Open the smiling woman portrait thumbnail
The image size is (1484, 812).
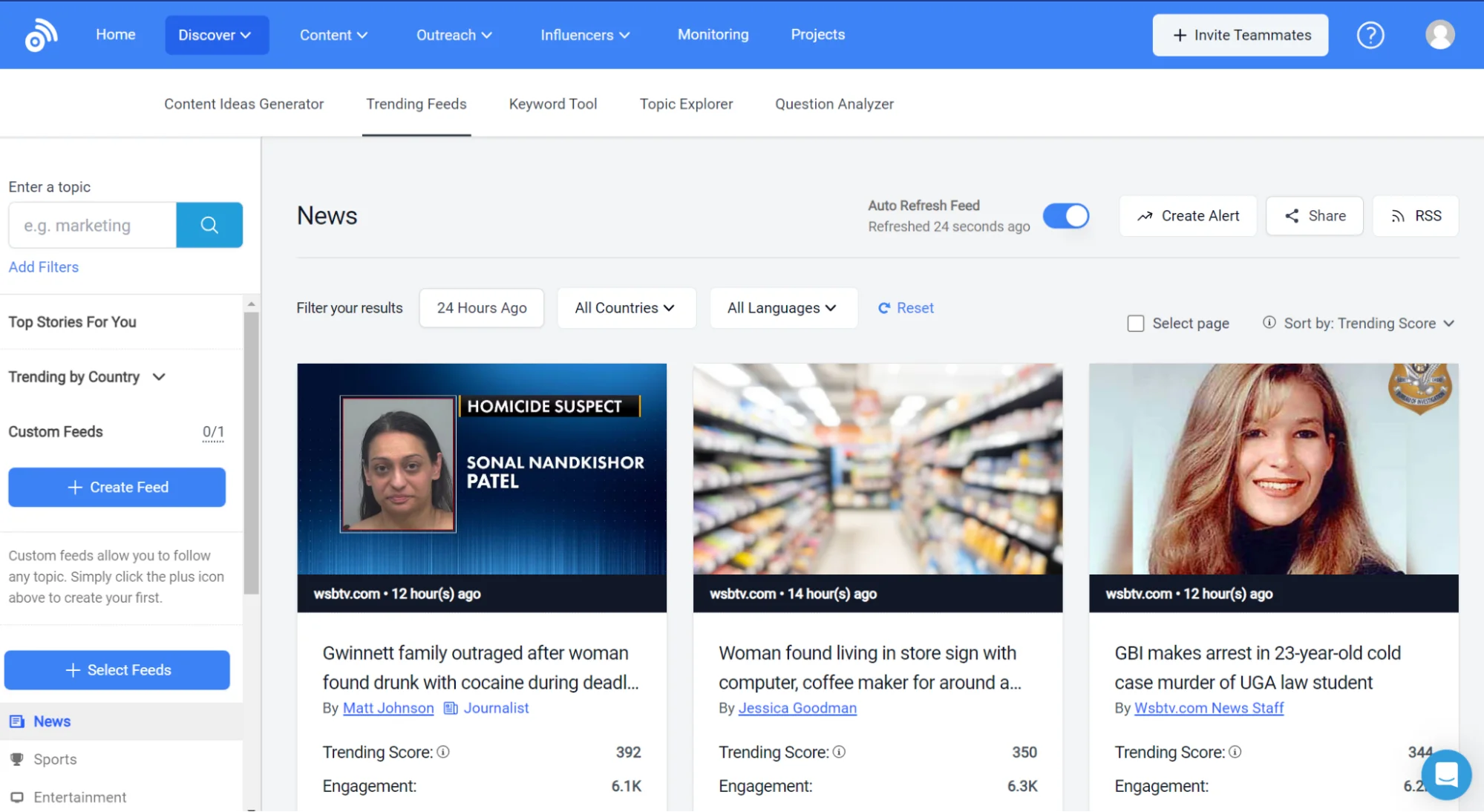[1273, 469]
